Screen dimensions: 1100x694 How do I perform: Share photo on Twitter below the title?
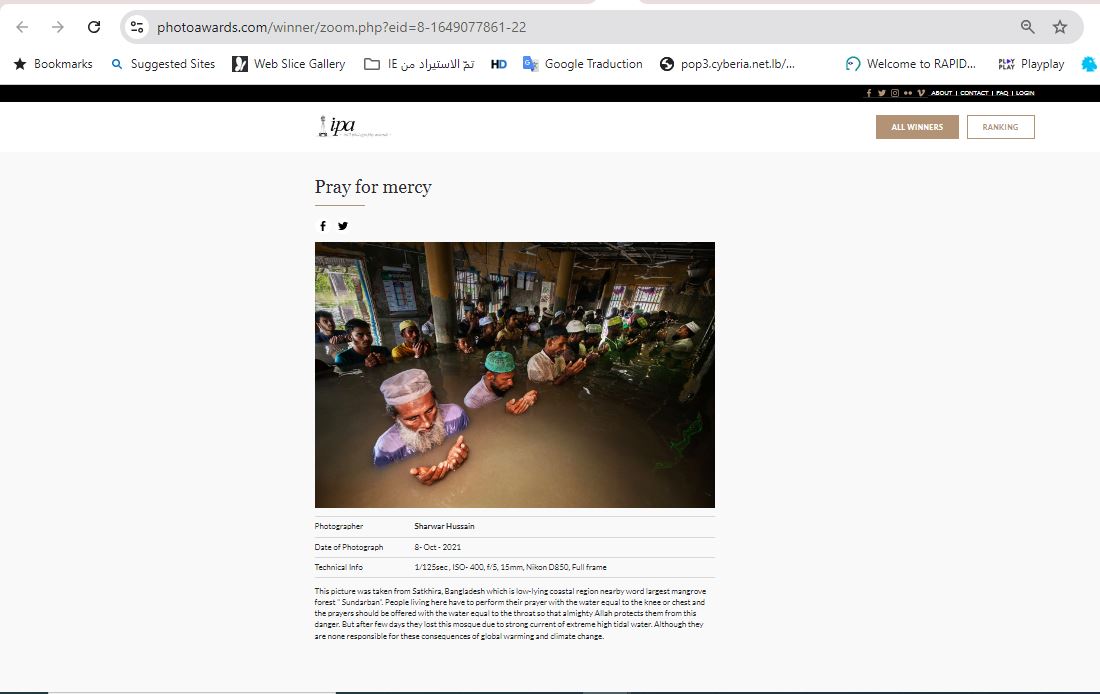(342, 226)
